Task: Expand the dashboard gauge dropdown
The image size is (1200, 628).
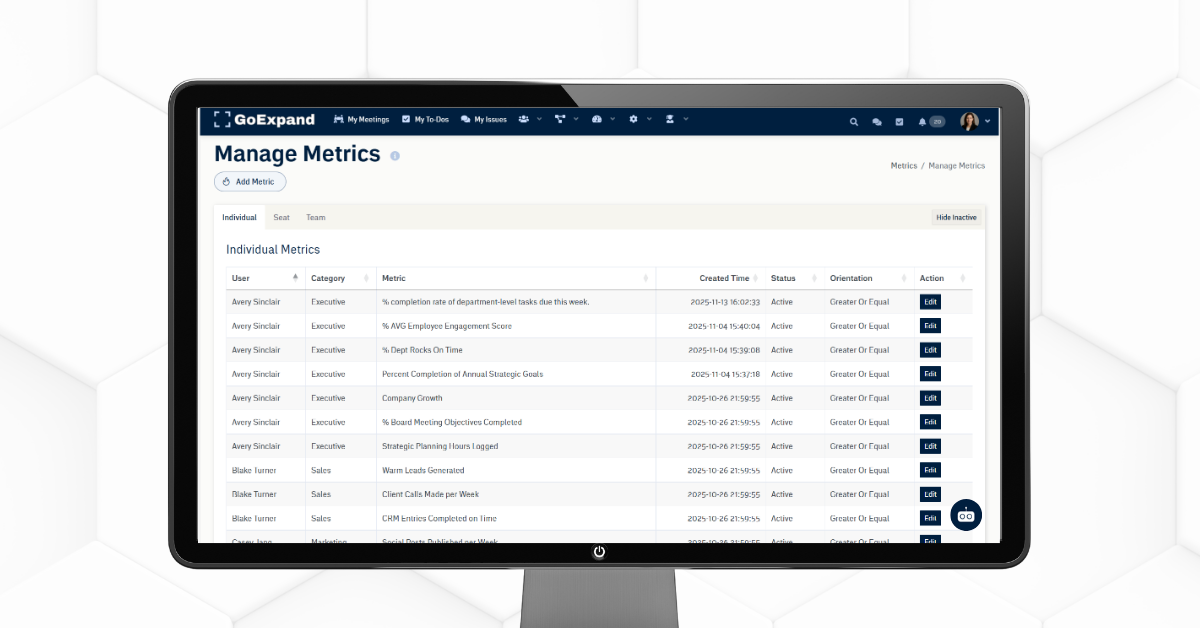Action: 602,120
